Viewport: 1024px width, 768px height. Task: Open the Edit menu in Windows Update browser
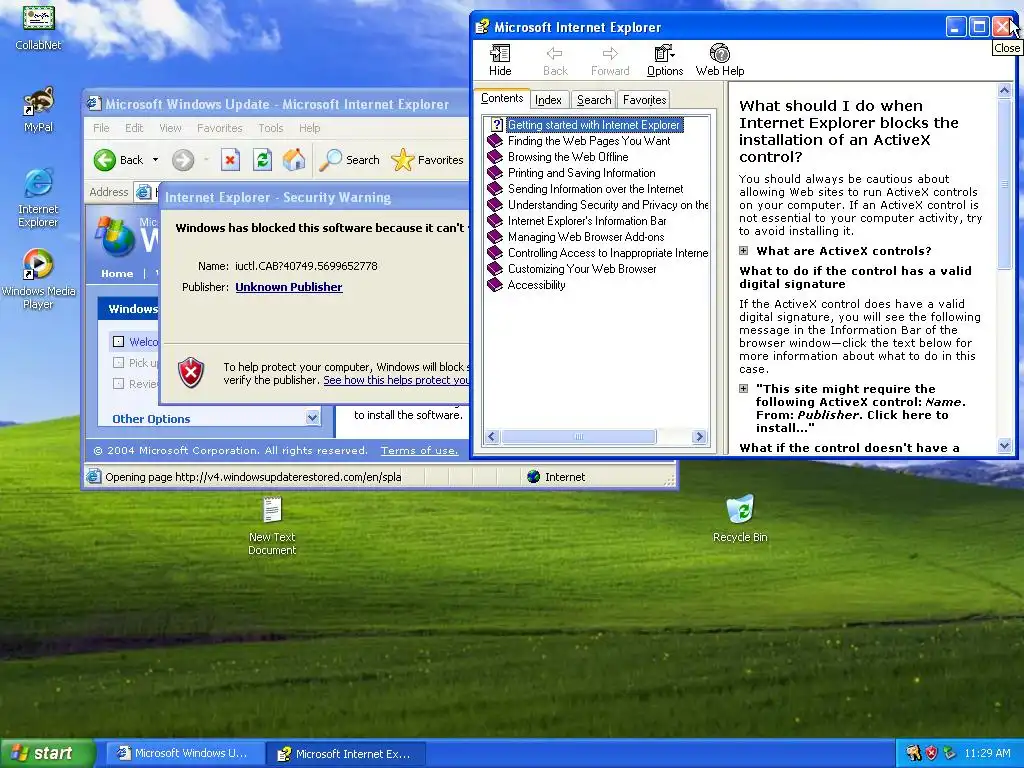(134, 128)
